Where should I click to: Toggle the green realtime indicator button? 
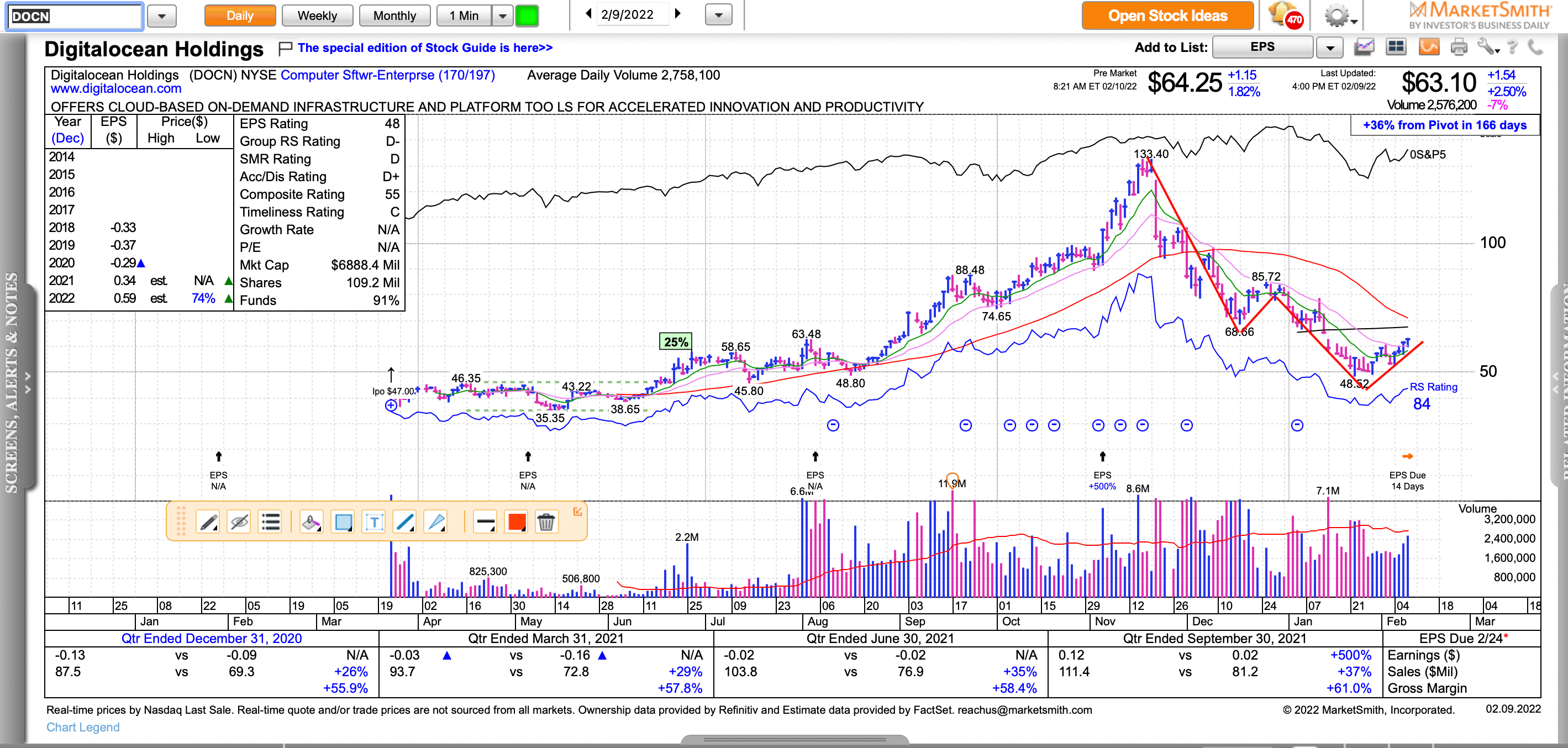[x=527, y=15]
